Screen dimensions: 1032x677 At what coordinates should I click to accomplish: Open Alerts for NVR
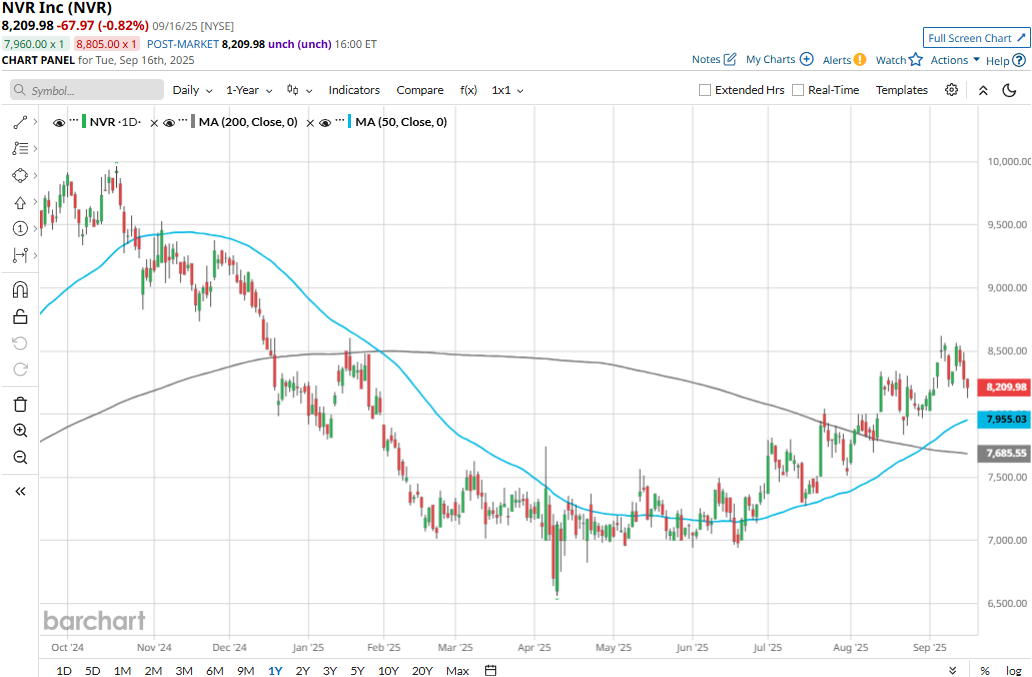pyautogui.click(x=844, y=60)
